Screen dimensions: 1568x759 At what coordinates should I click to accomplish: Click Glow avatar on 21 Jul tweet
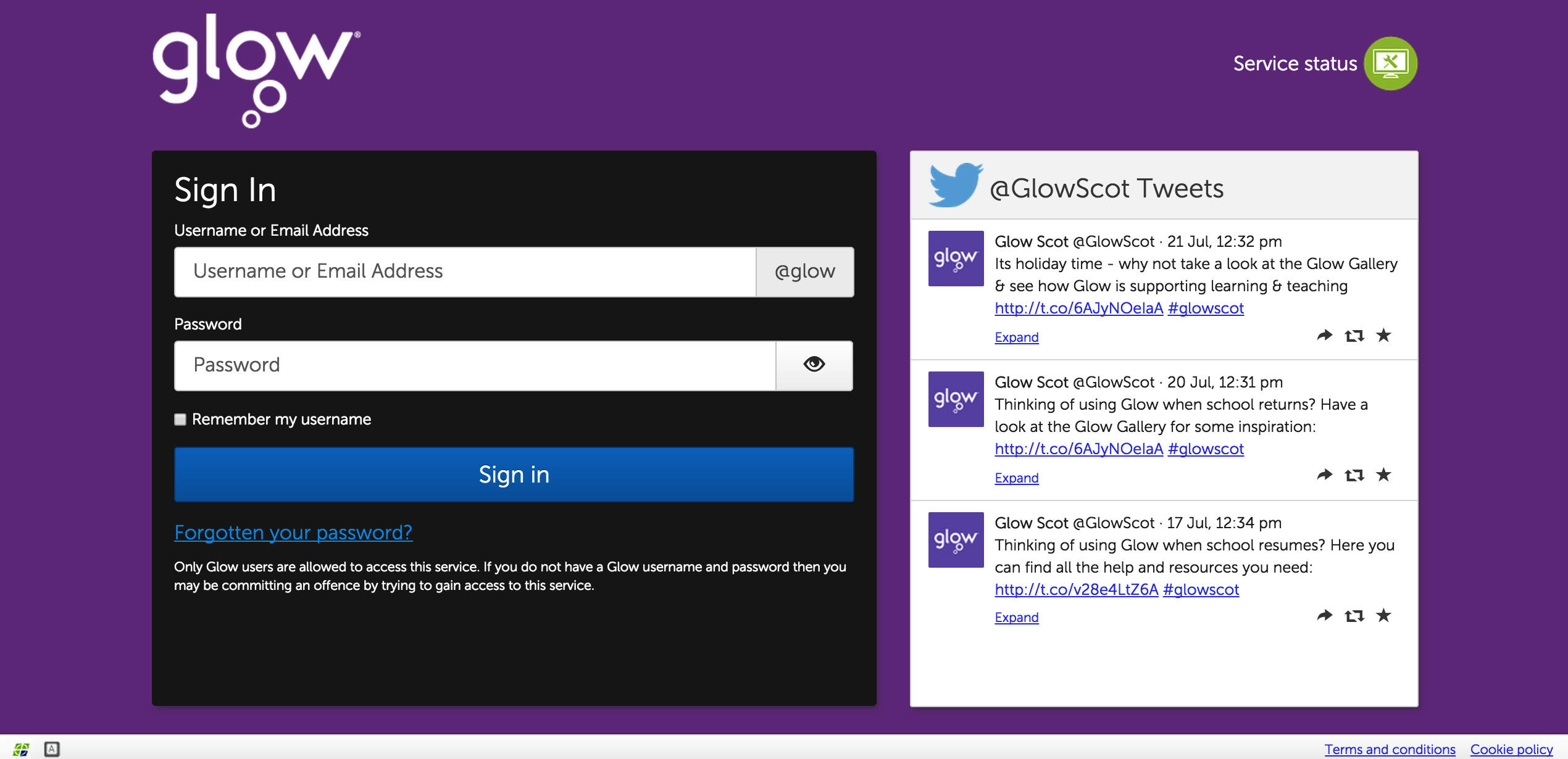[x=956, y=259]
